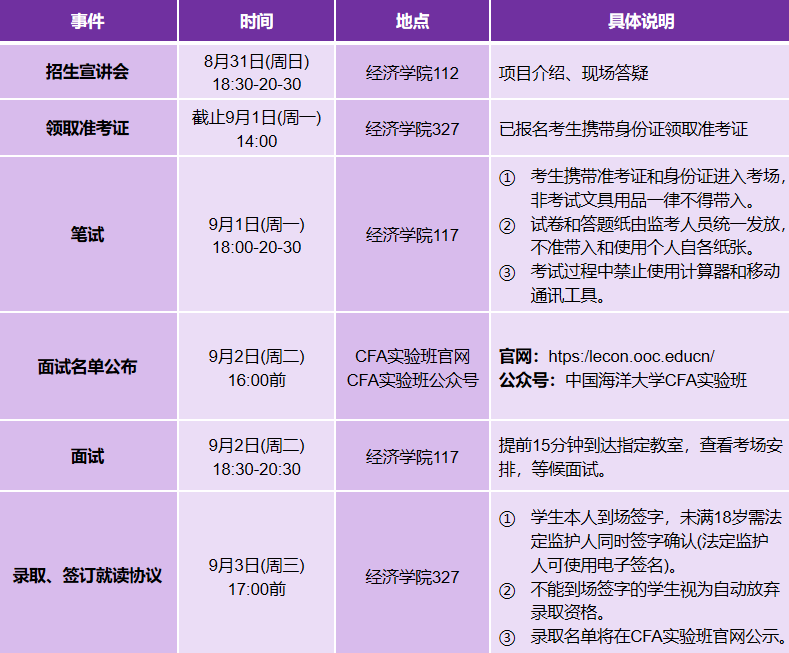Click the 时间 column header
789x653 pixels.
click(256, 21)
